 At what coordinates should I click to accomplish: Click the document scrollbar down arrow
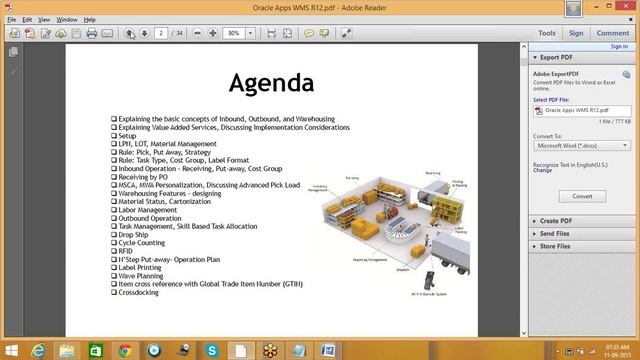524,333
